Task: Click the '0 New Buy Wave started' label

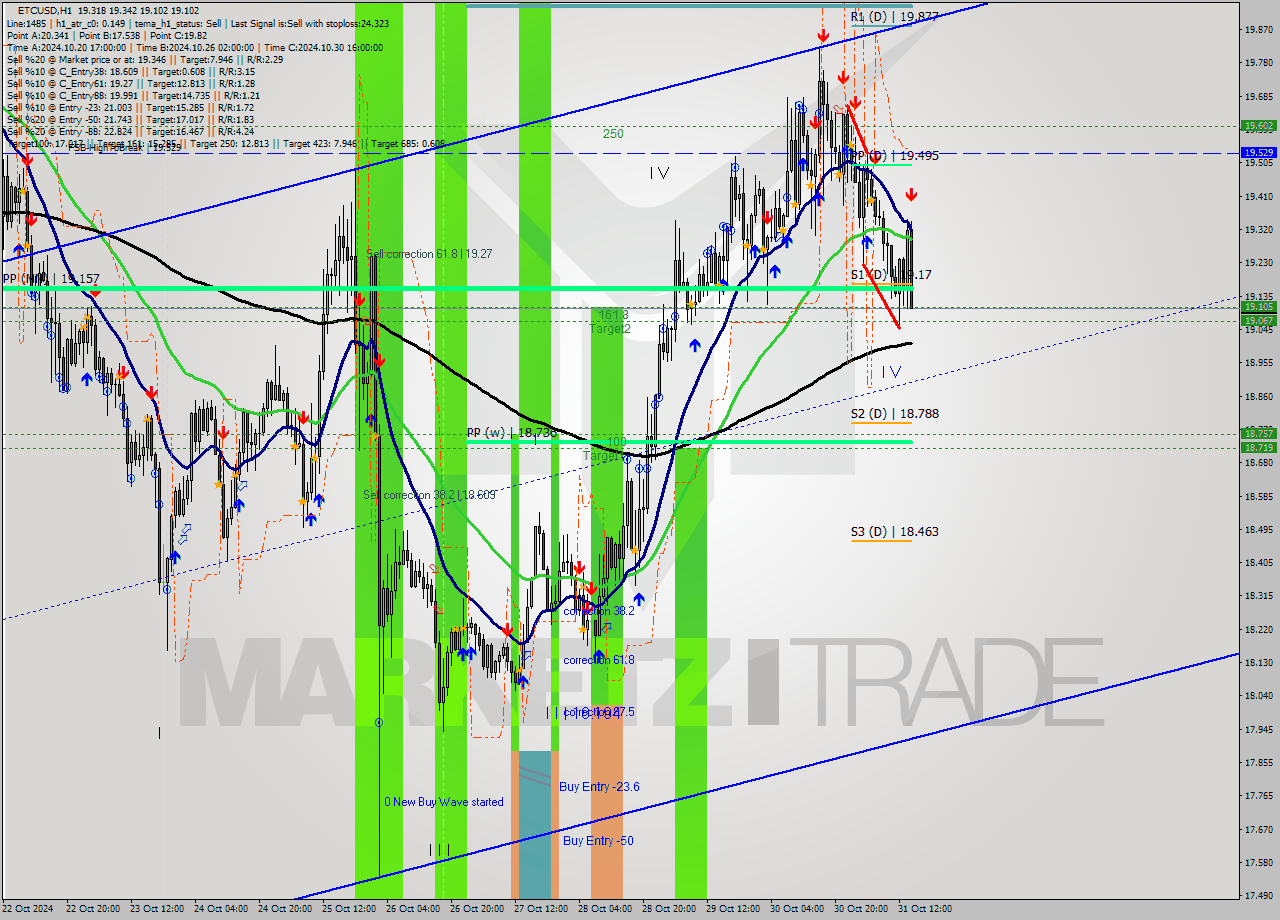Action: [x=444, y=802]
